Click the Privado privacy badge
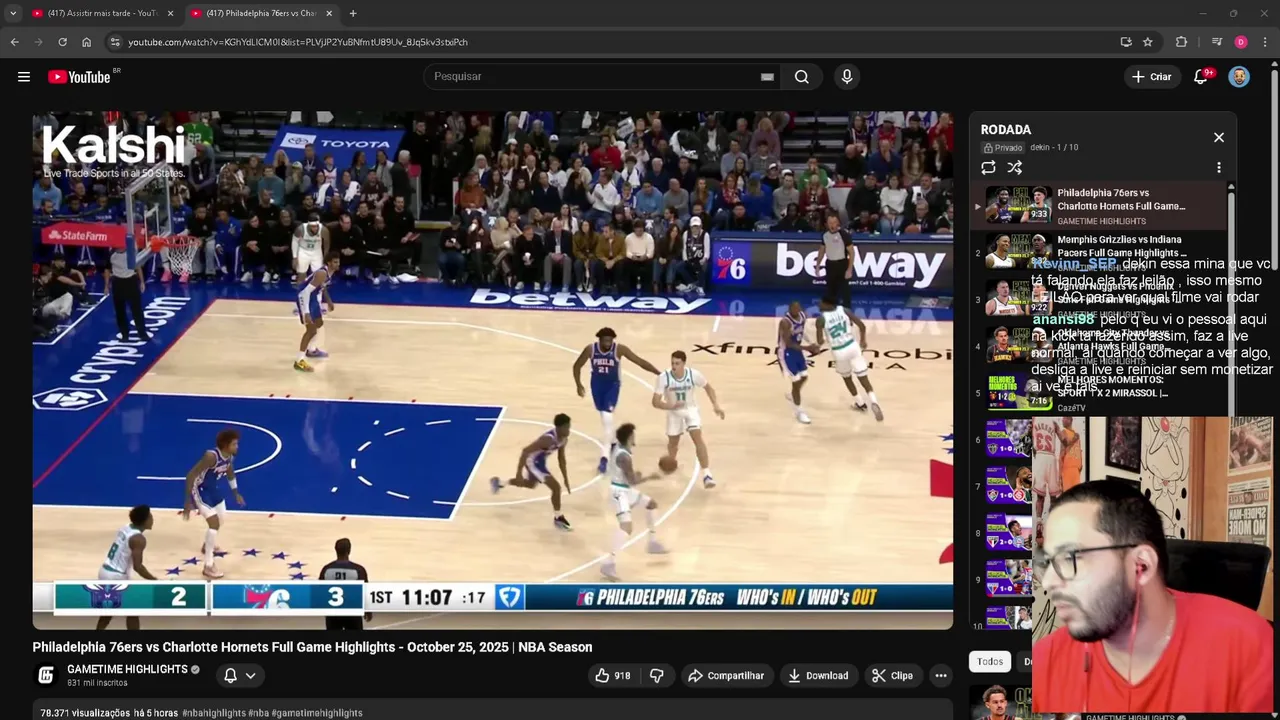This screenshot has height=720, width=1280. (1003, 148)
